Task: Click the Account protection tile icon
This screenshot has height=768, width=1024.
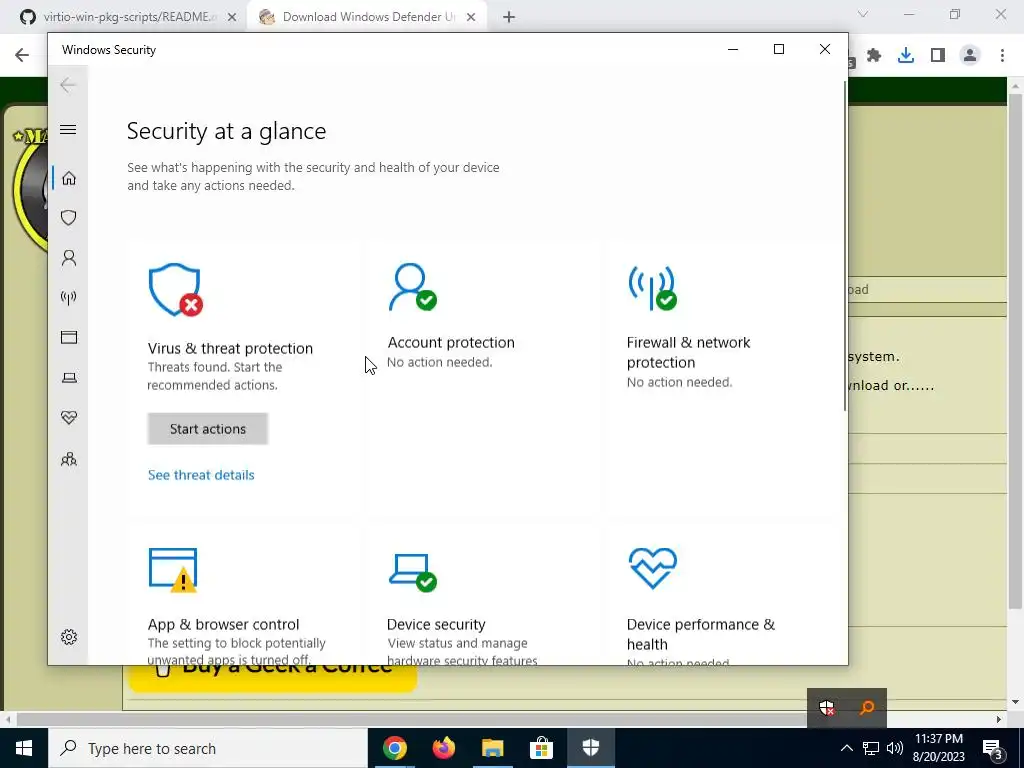Action: pyautogui.click(x=412, y=287)
